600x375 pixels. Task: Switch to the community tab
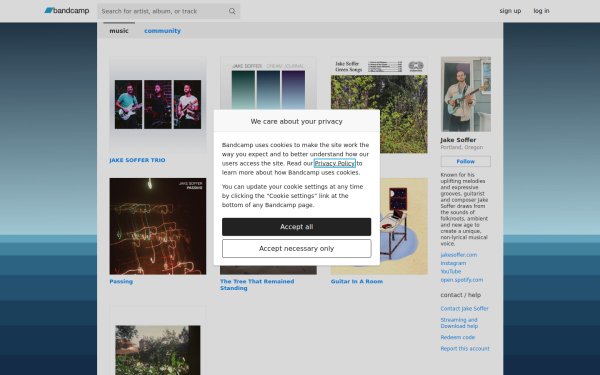point(162,31)
